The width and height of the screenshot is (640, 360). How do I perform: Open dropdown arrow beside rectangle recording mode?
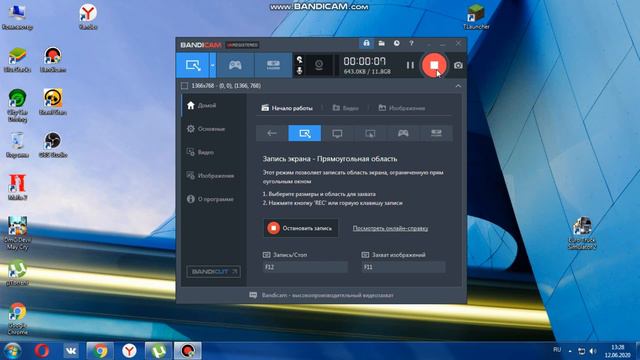(213, 65)
